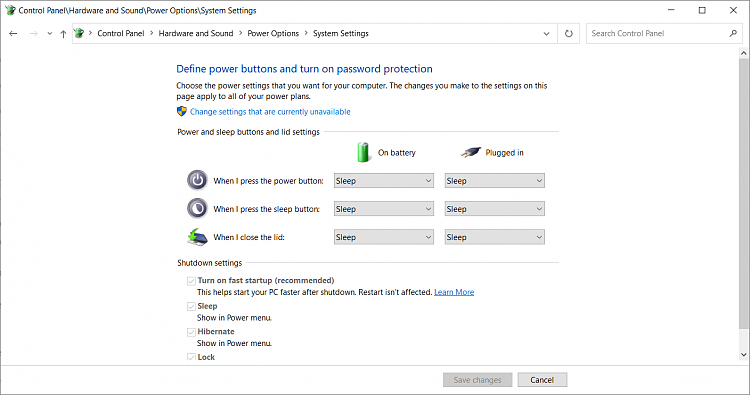Click the On battery column label
Viewport: 750px width, 395px height.
(397, 153)
